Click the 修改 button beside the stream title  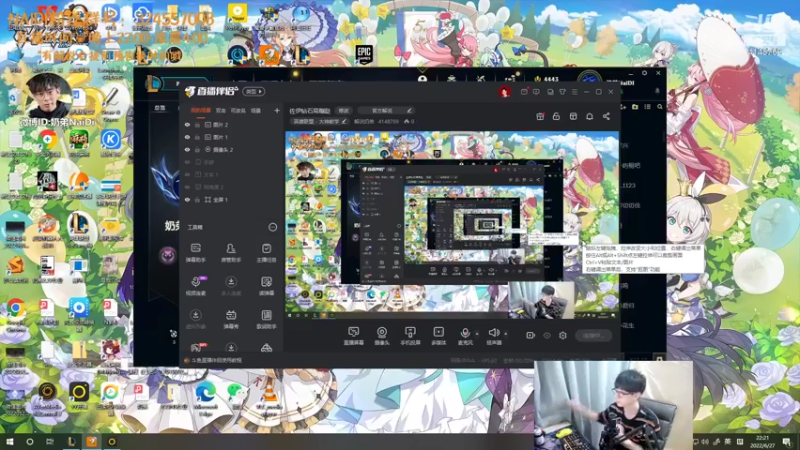tap(344, 110)
